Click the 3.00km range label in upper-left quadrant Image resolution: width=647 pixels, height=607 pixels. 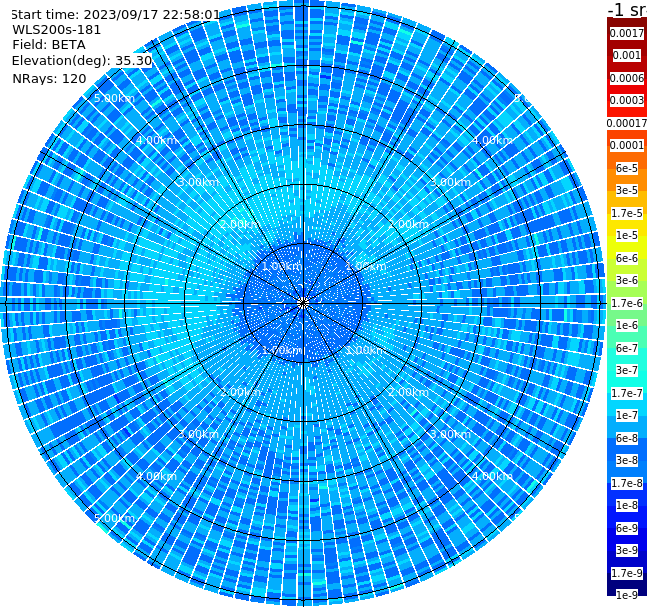pyautogui.click(x=198, y=182)
